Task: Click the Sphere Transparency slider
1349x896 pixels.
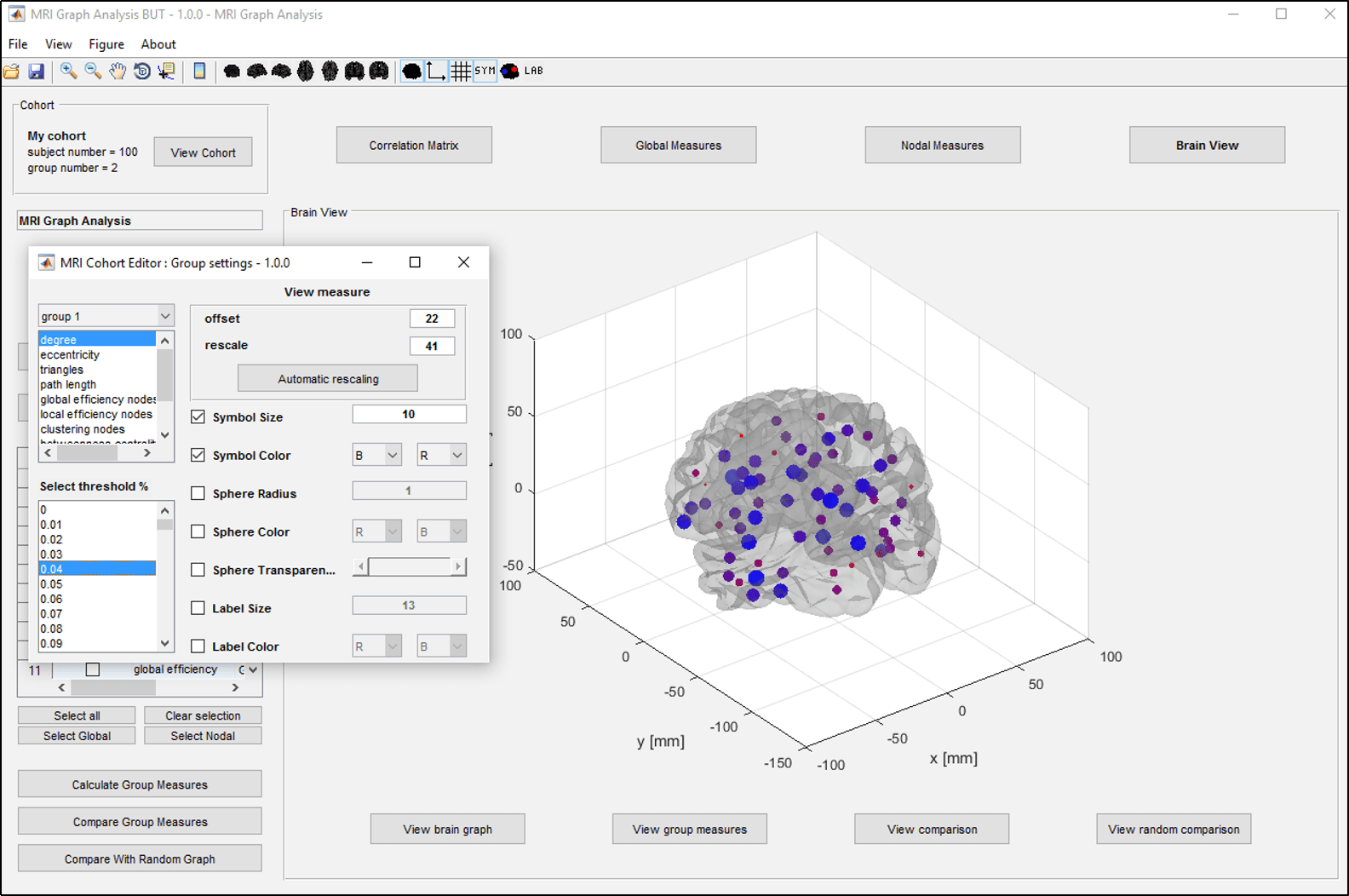Action: [410, 567]
